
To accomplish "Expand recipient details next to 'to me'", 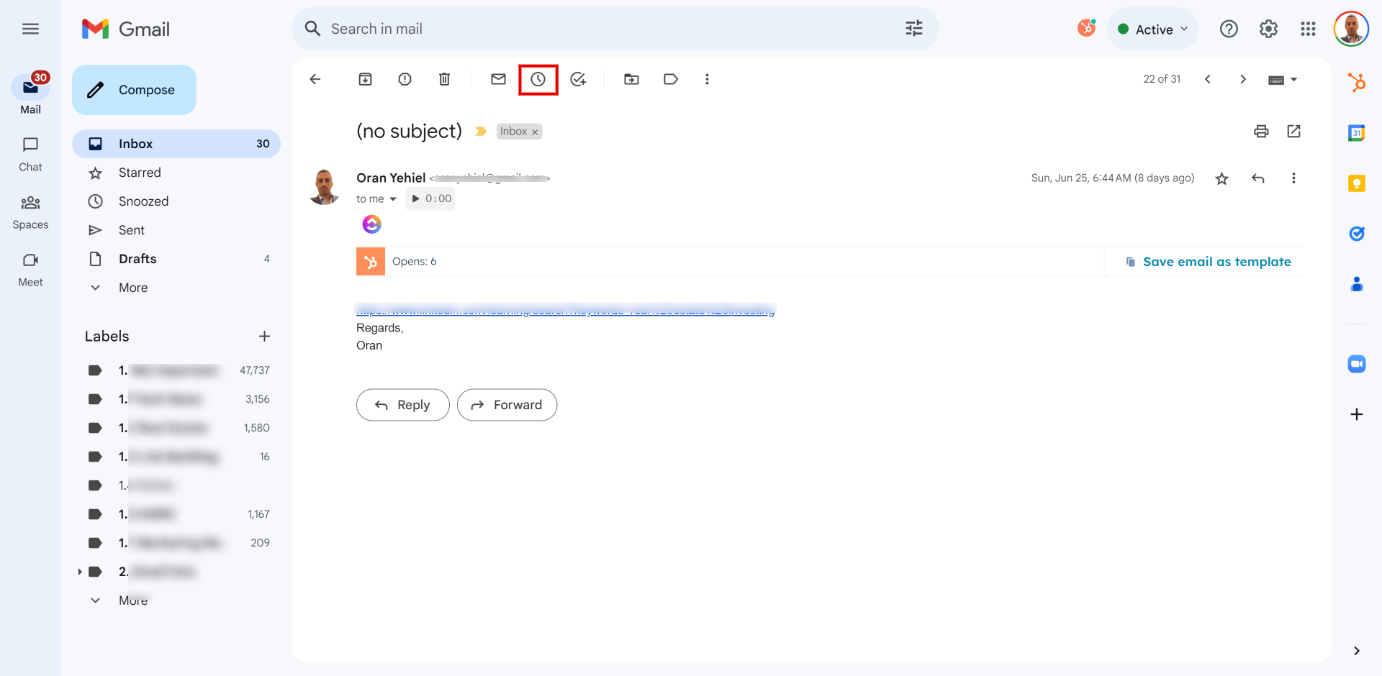I will coord(392,199).
